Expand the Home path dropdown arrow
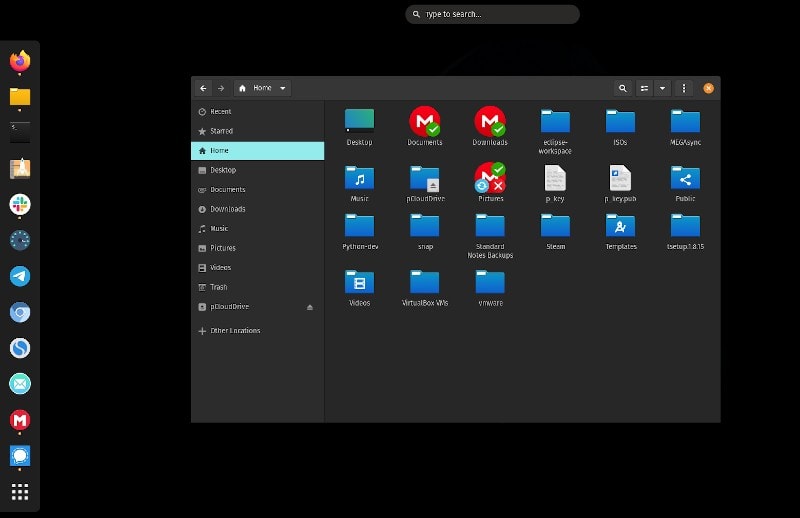The image size is (800, 518). point(283,88)
